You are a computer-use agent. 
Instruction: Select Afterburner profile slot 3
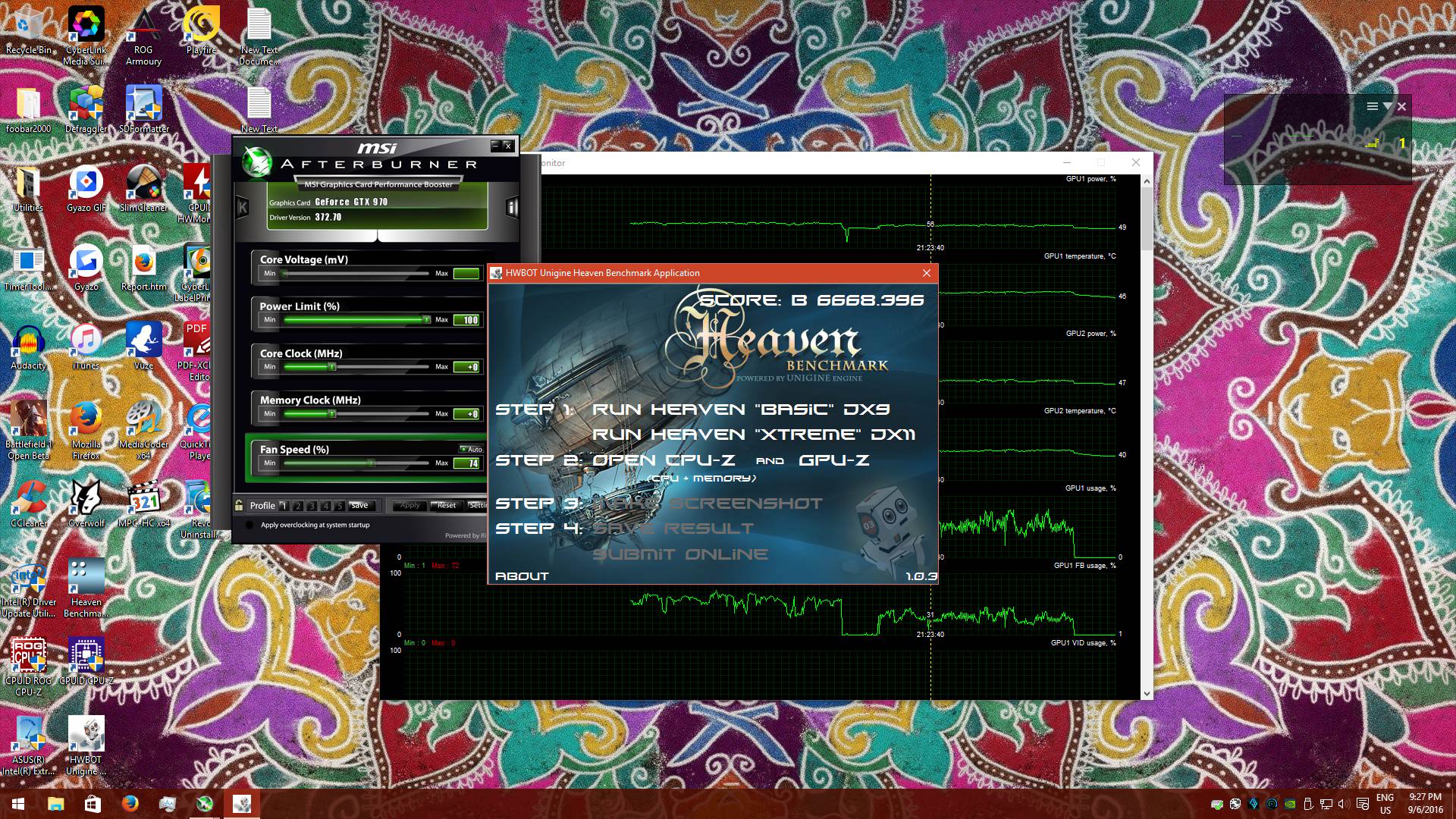(312, 506)
